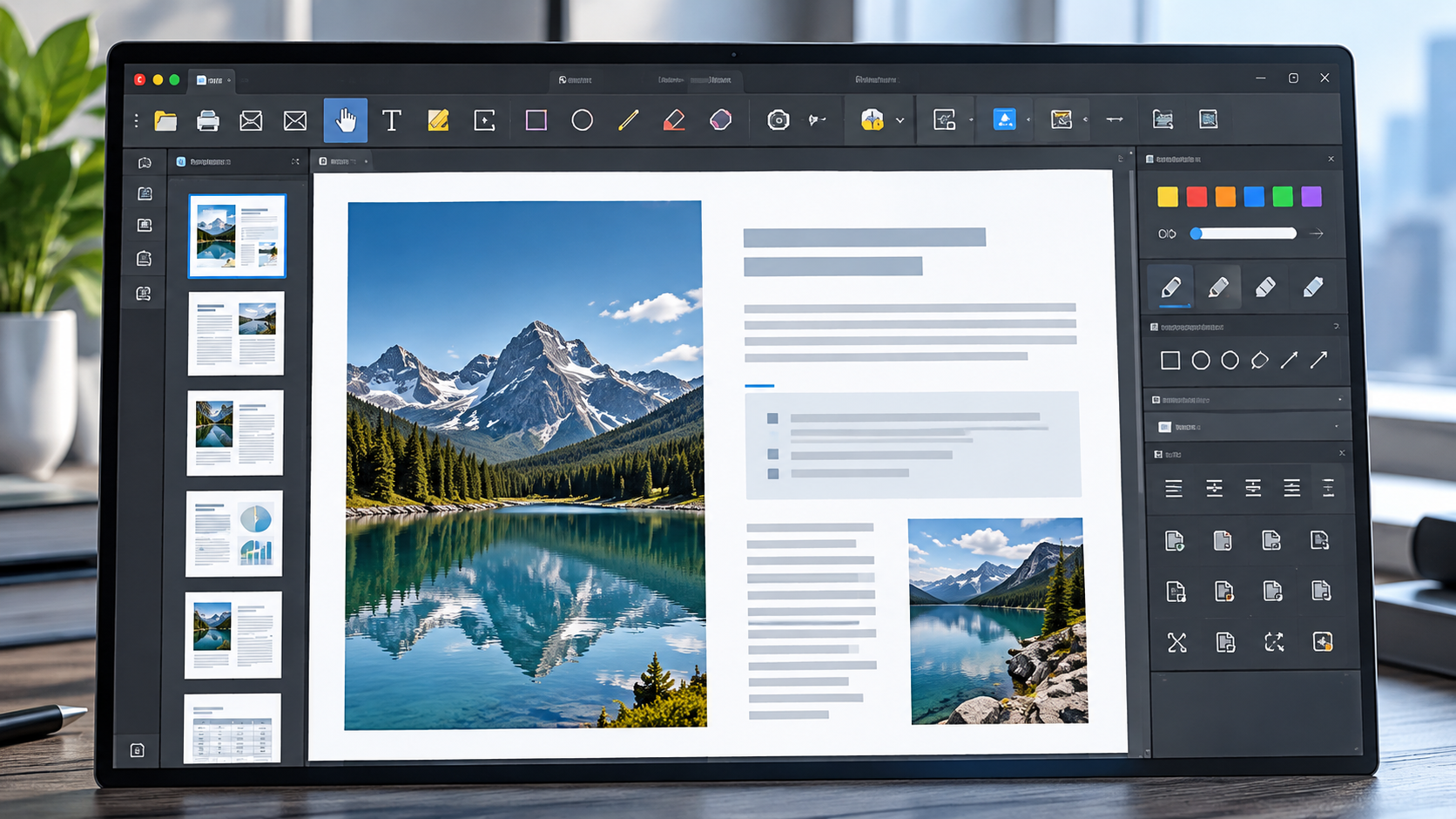1456x819 pixels.
Task: Toggle the pencil style with blue underline
Action: [1172, 288]
